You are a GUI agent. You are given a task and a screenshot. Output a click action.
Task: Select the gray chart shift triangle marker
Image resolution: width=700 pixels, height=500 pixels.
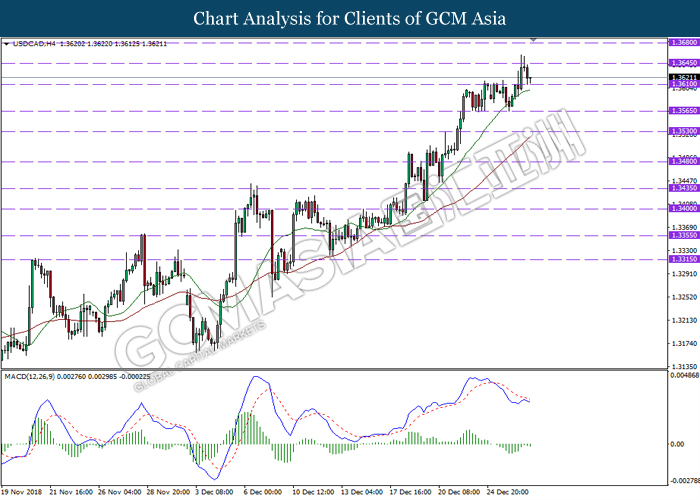tap(533, 41)
